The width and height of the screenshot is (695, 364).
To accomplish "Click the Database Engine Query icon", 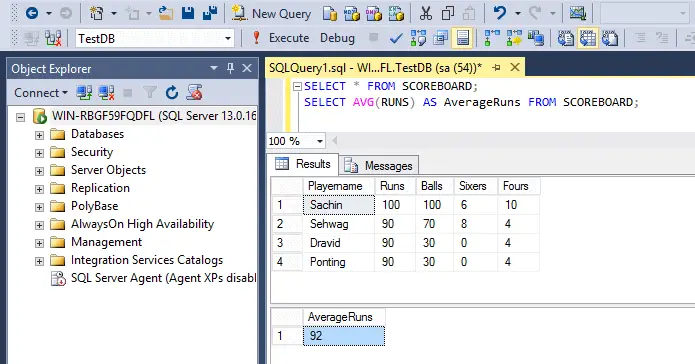I will coord(329,14).
